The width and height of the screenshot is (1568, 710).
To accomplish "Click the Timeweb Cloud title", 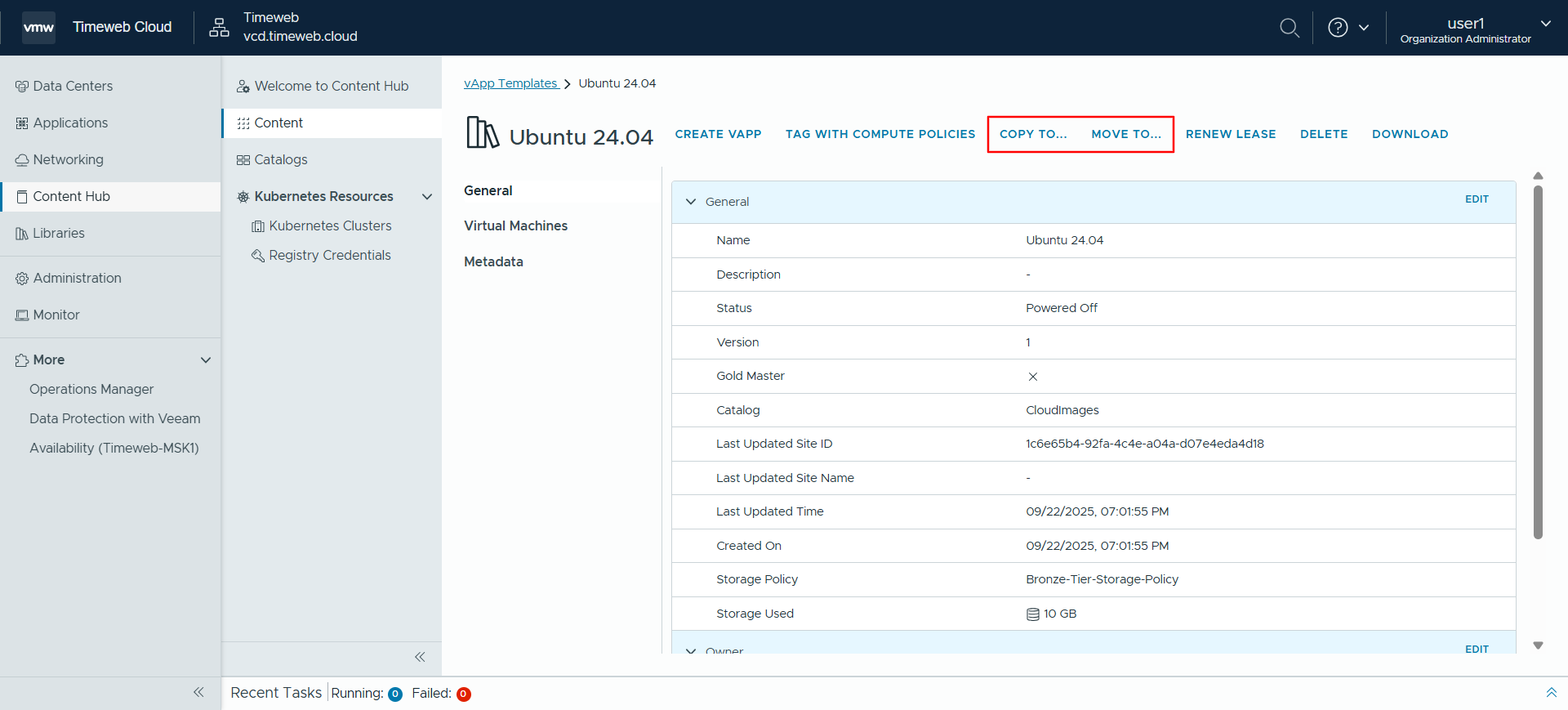I will tap(122, 27).
